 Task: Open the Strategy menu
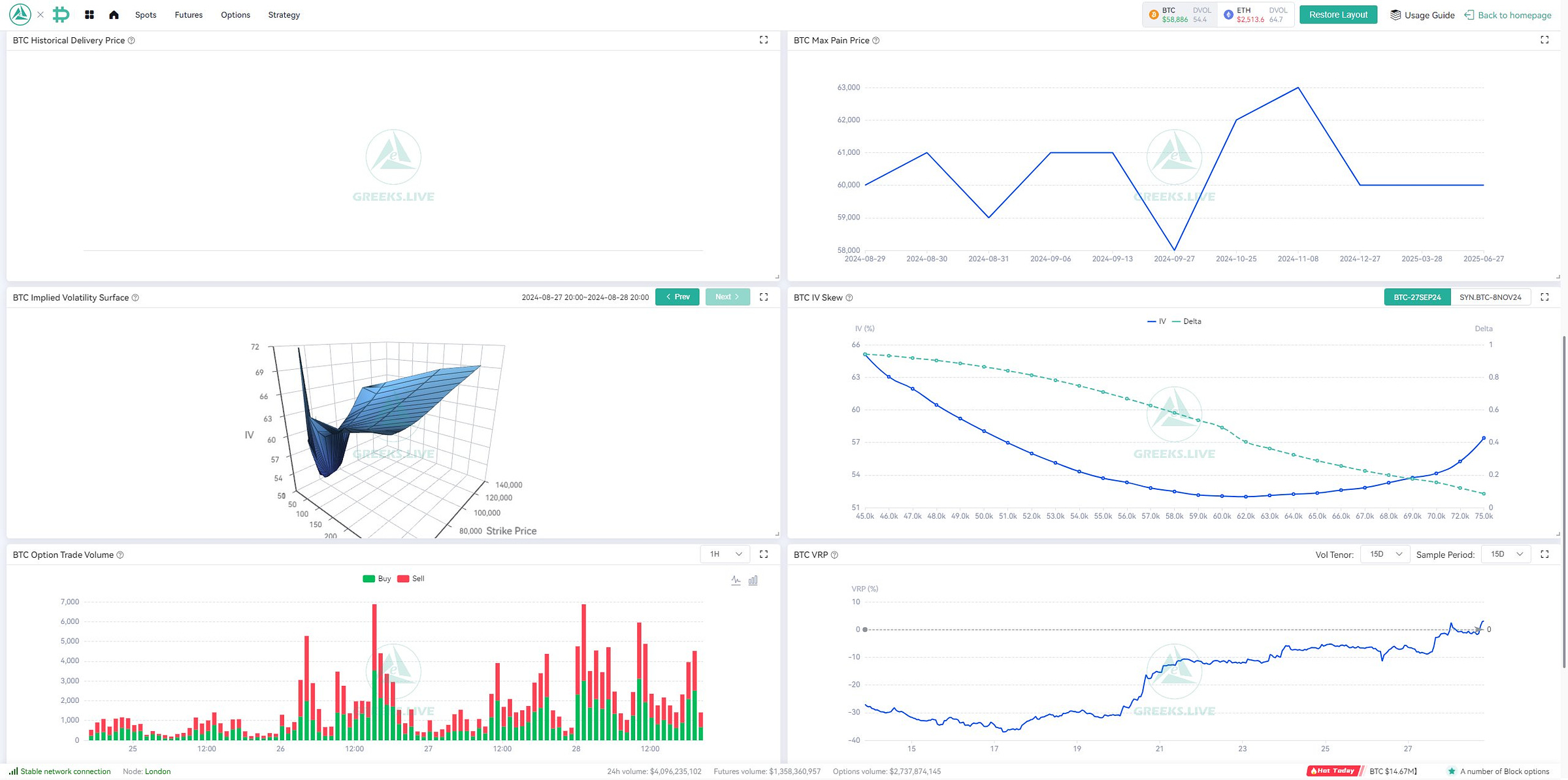(x=284, y=15)
